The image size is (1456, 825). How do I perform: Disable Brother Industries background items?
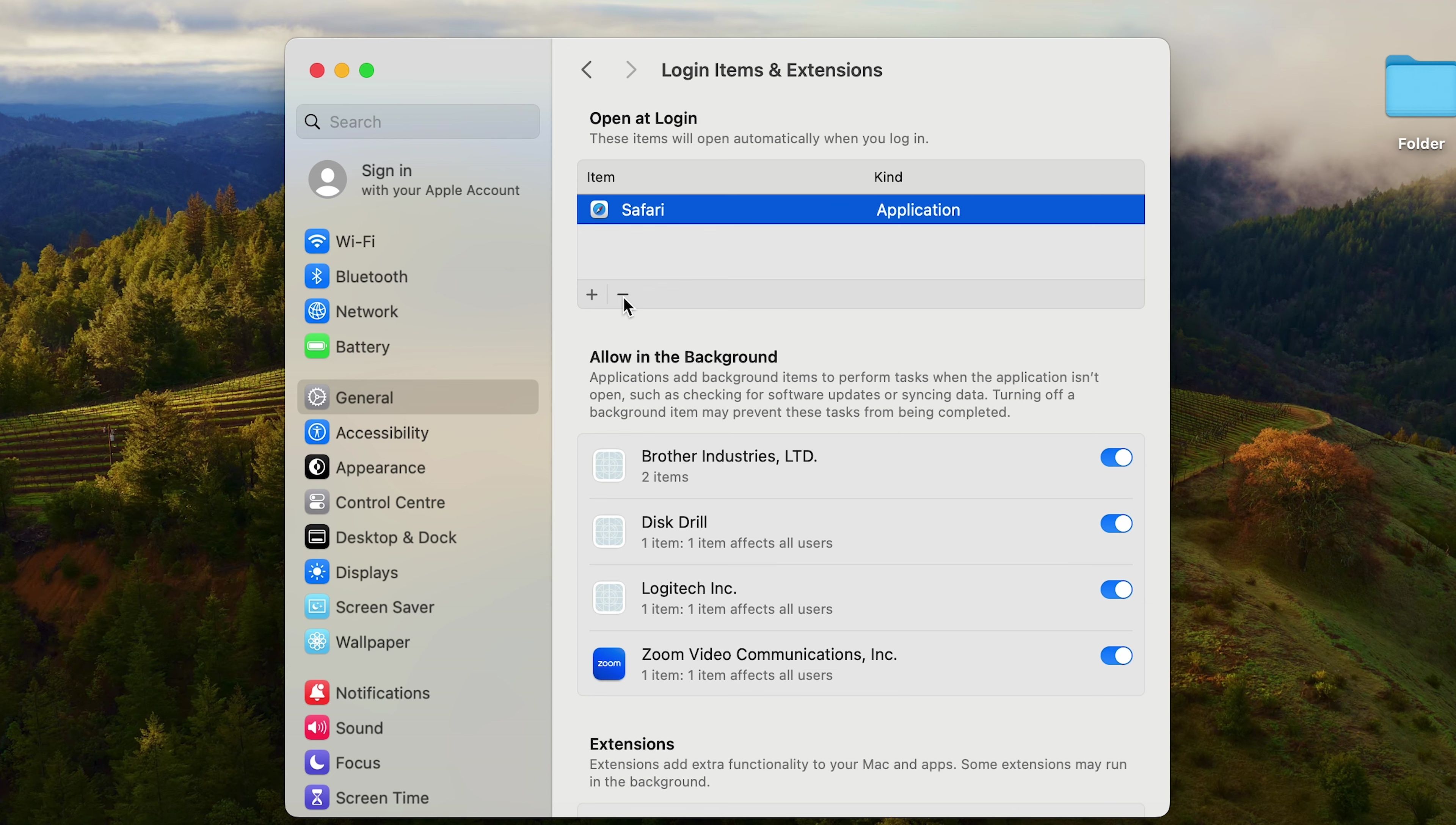(1116, 457)
